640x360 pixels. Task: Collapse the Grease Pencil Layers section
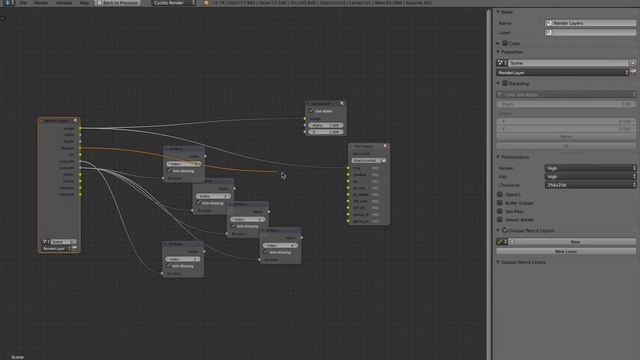(498, 230)
